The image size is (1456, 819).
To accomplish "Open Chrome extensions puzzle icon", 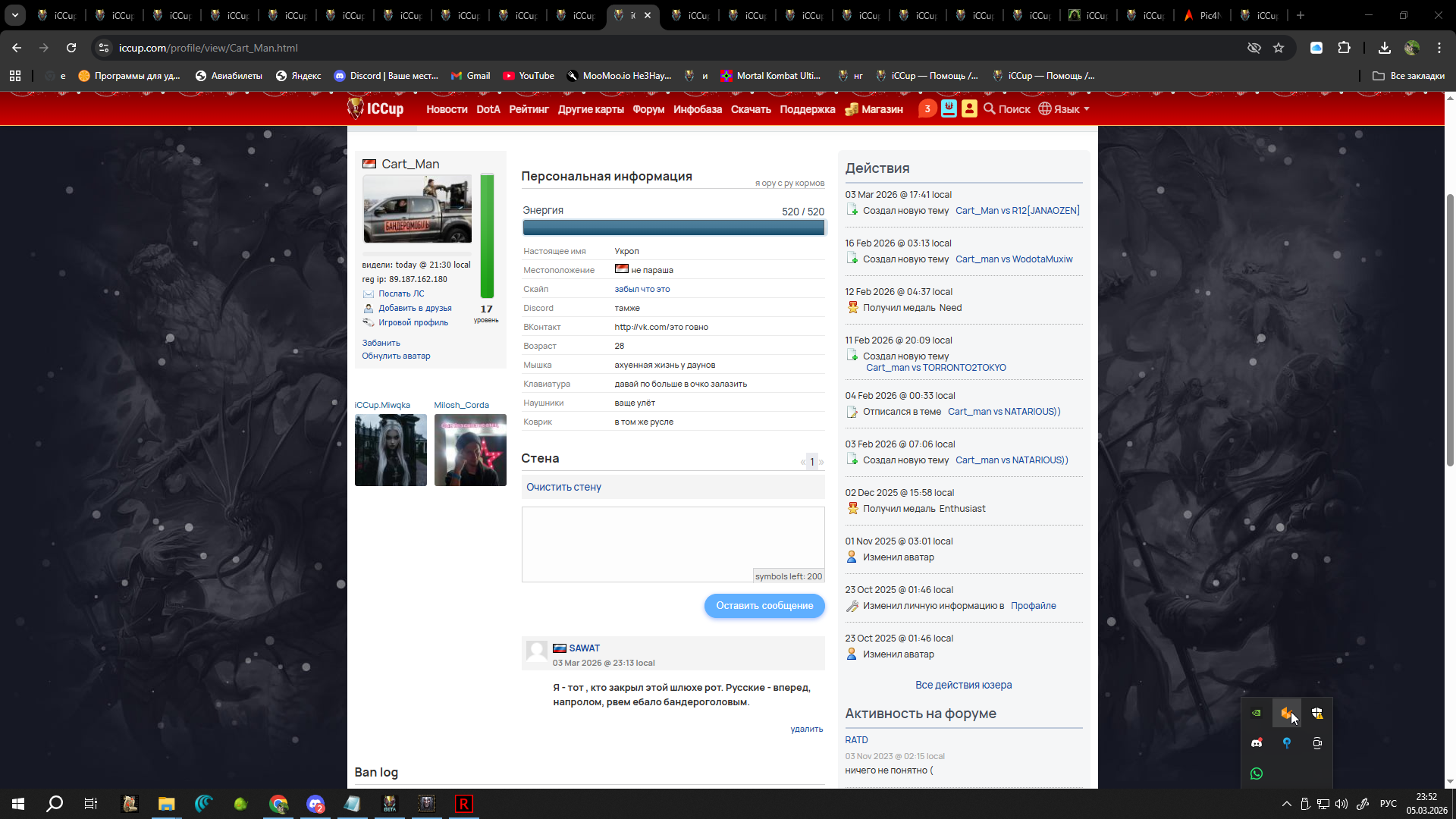I will tap(1344, 48).
